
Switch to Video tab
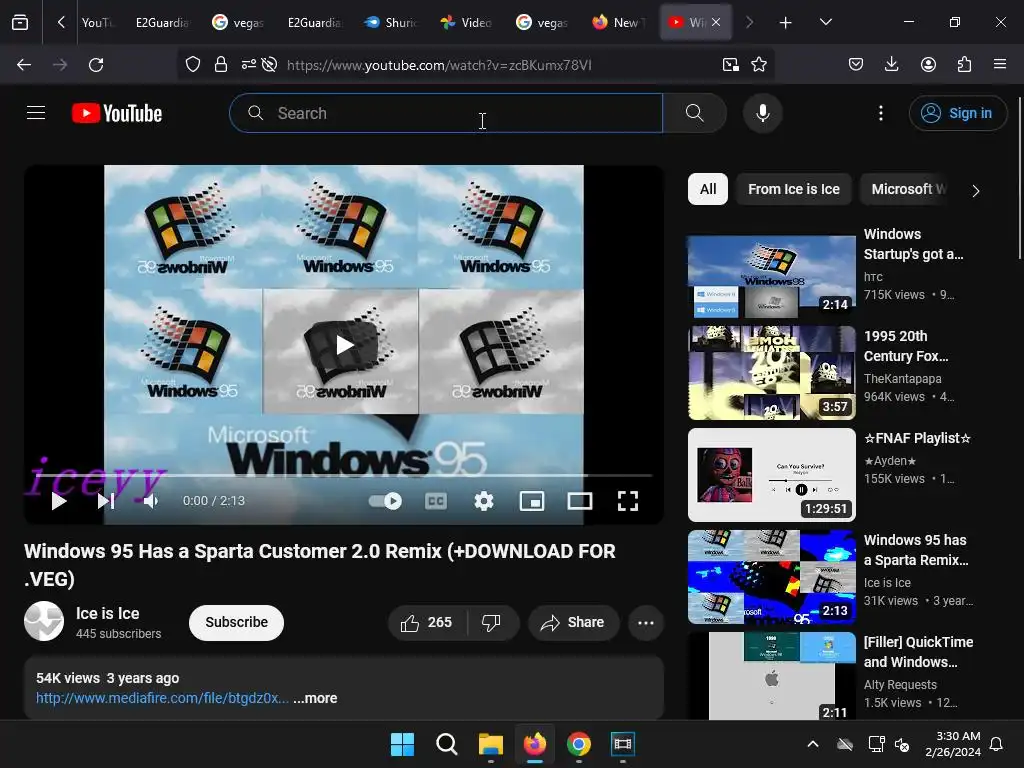tap(466, 23)
